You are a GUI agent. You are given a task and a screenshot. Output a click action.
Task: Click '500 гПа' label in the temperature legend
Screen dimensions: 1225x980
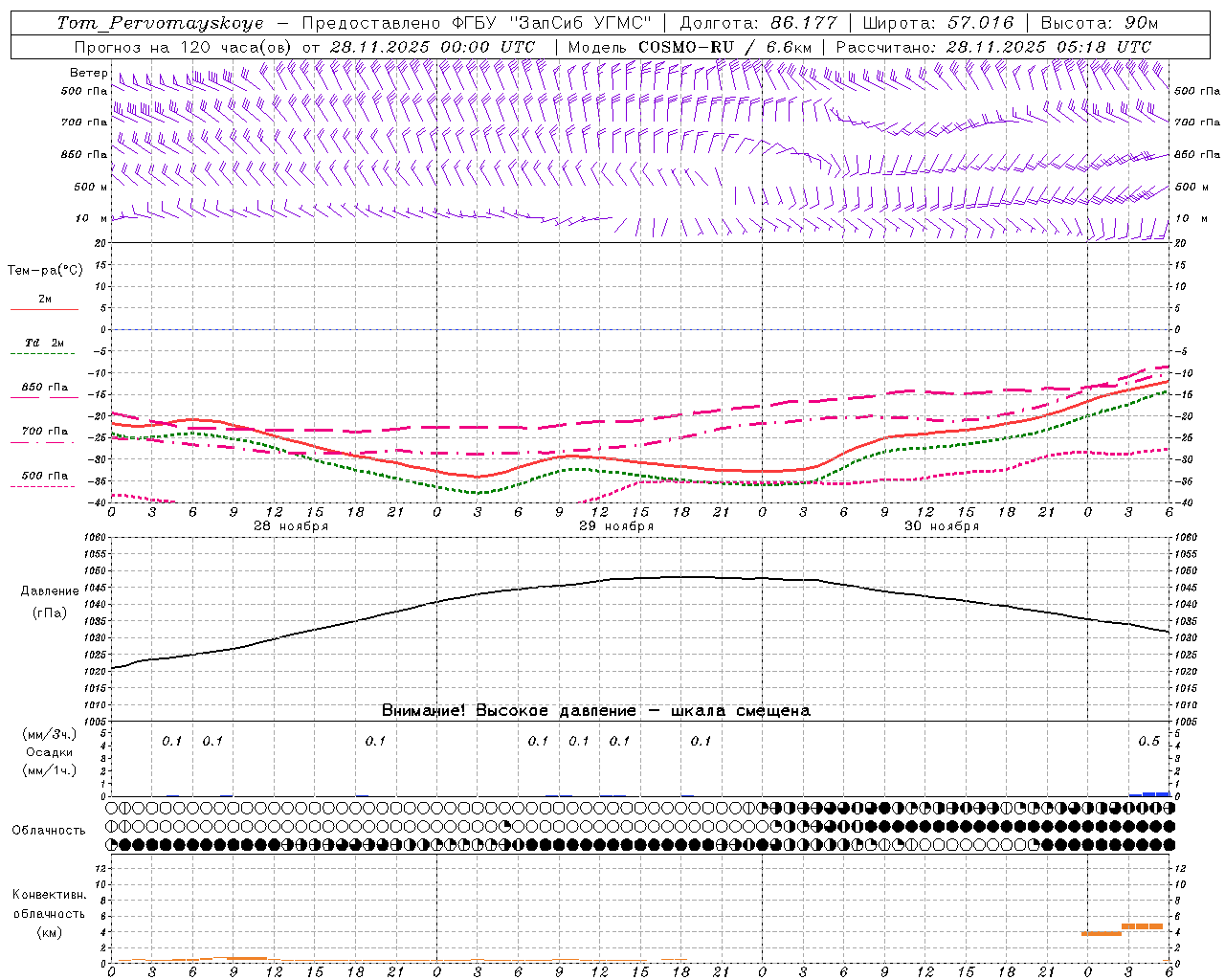coord(44,476)
